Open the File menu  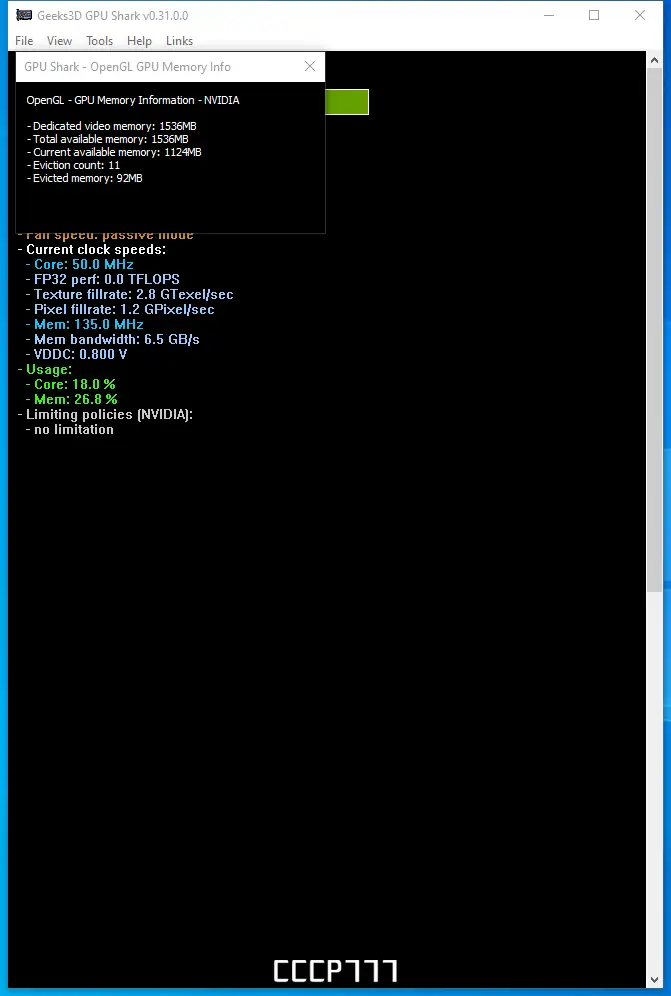click(24, 41)
